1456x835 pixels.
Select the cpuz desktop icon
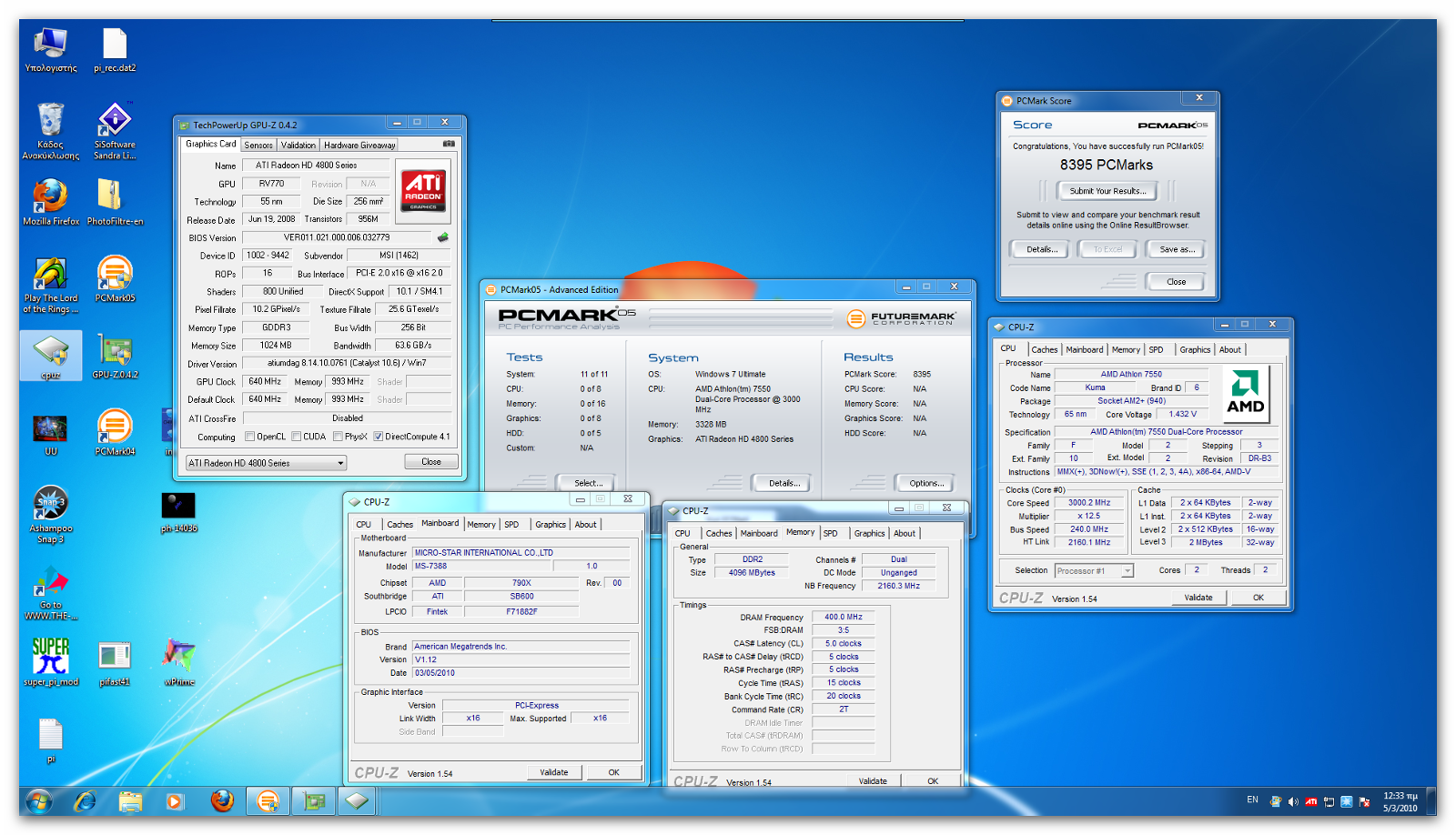pos(51,356)
